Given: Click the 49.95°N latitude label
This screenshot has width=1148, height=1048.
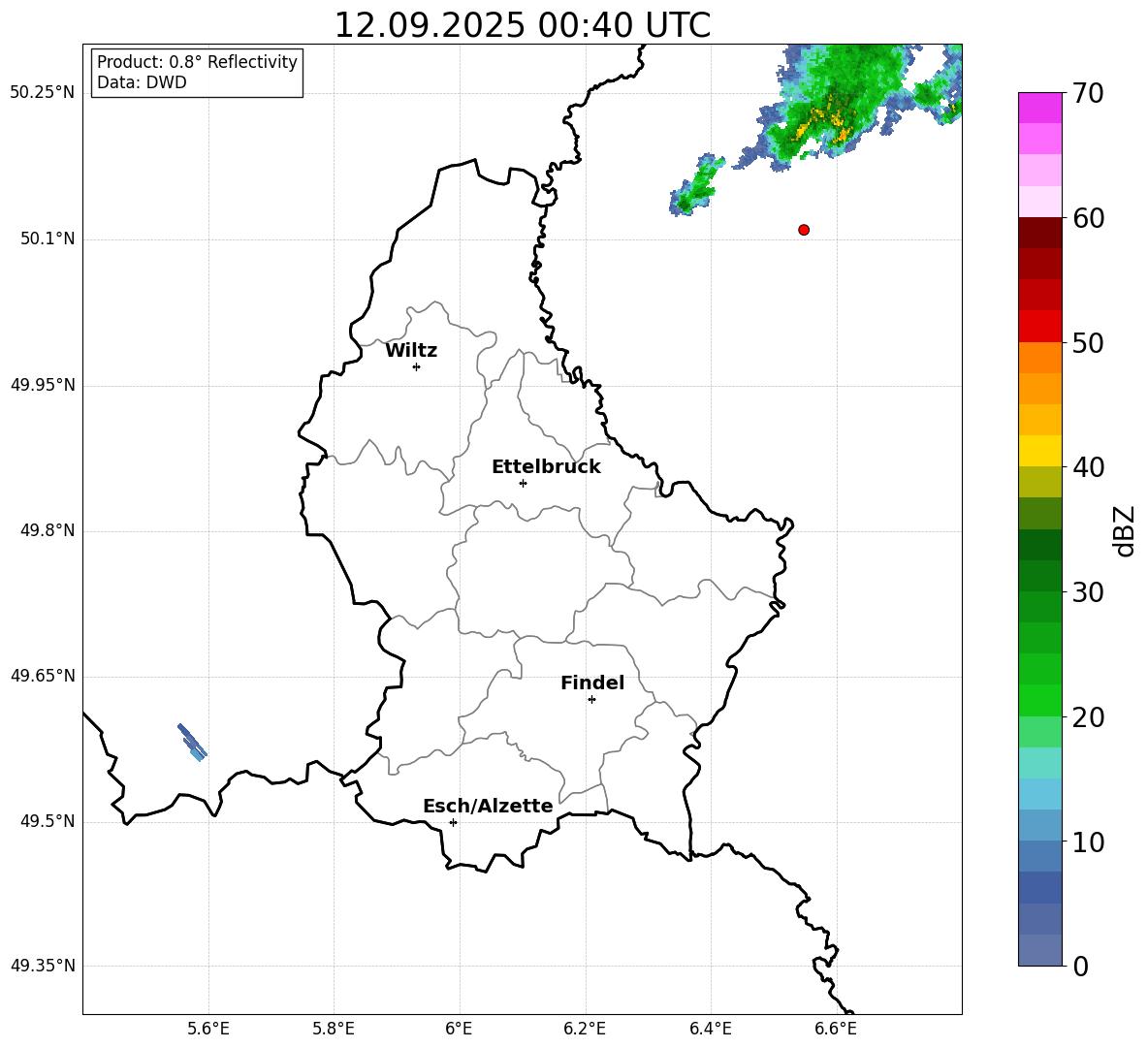Looking at the screenshot, I should pos(43,385).
